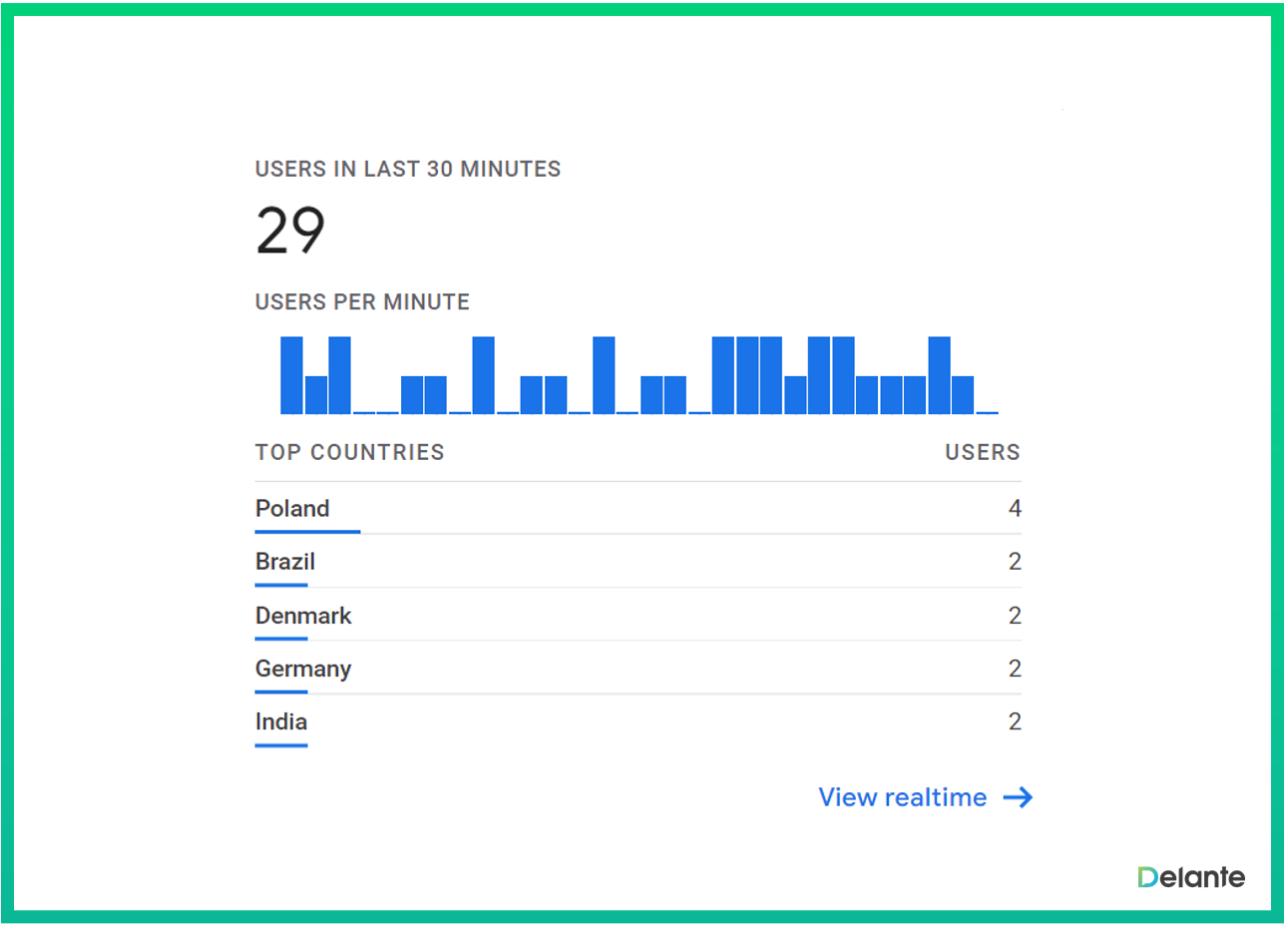
Task: Click Brazil's user count value
Action: [1015, 562]
